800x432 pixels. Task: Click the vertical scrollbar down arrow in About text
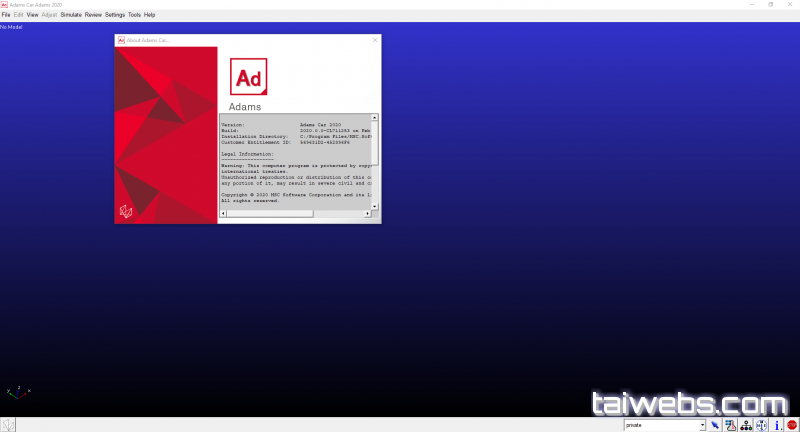(375, 206)
